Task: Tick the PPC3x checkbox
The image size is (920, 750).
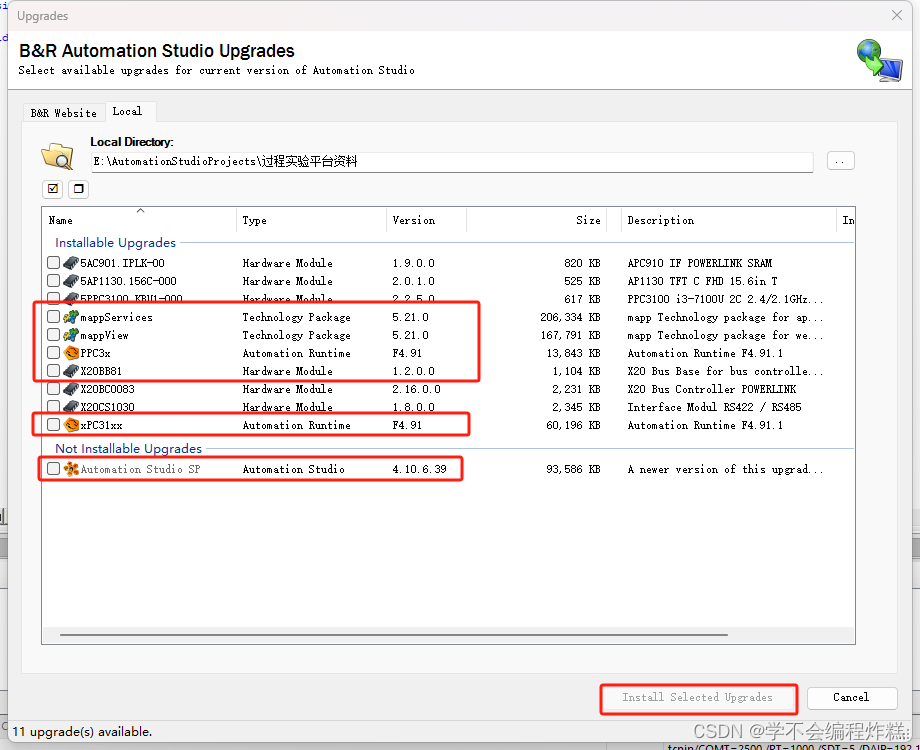Action: tap(53, 353)
